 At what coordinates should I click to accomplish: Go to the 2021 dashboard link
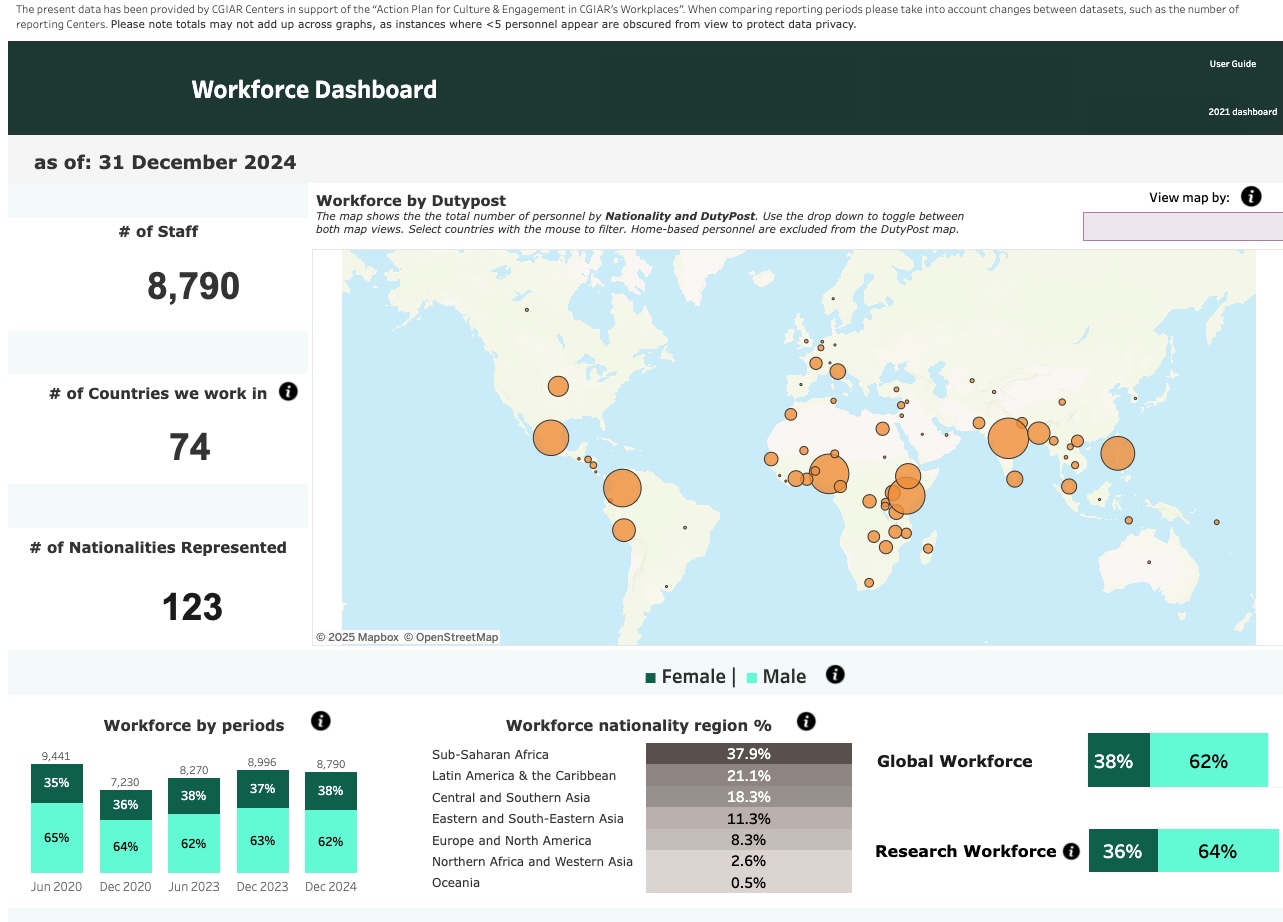click(1242, 112)
